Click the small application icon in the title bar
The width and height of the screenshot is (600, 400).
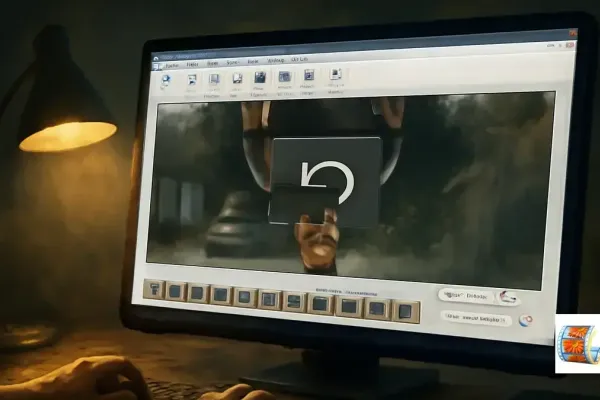(x=156, y=59)
